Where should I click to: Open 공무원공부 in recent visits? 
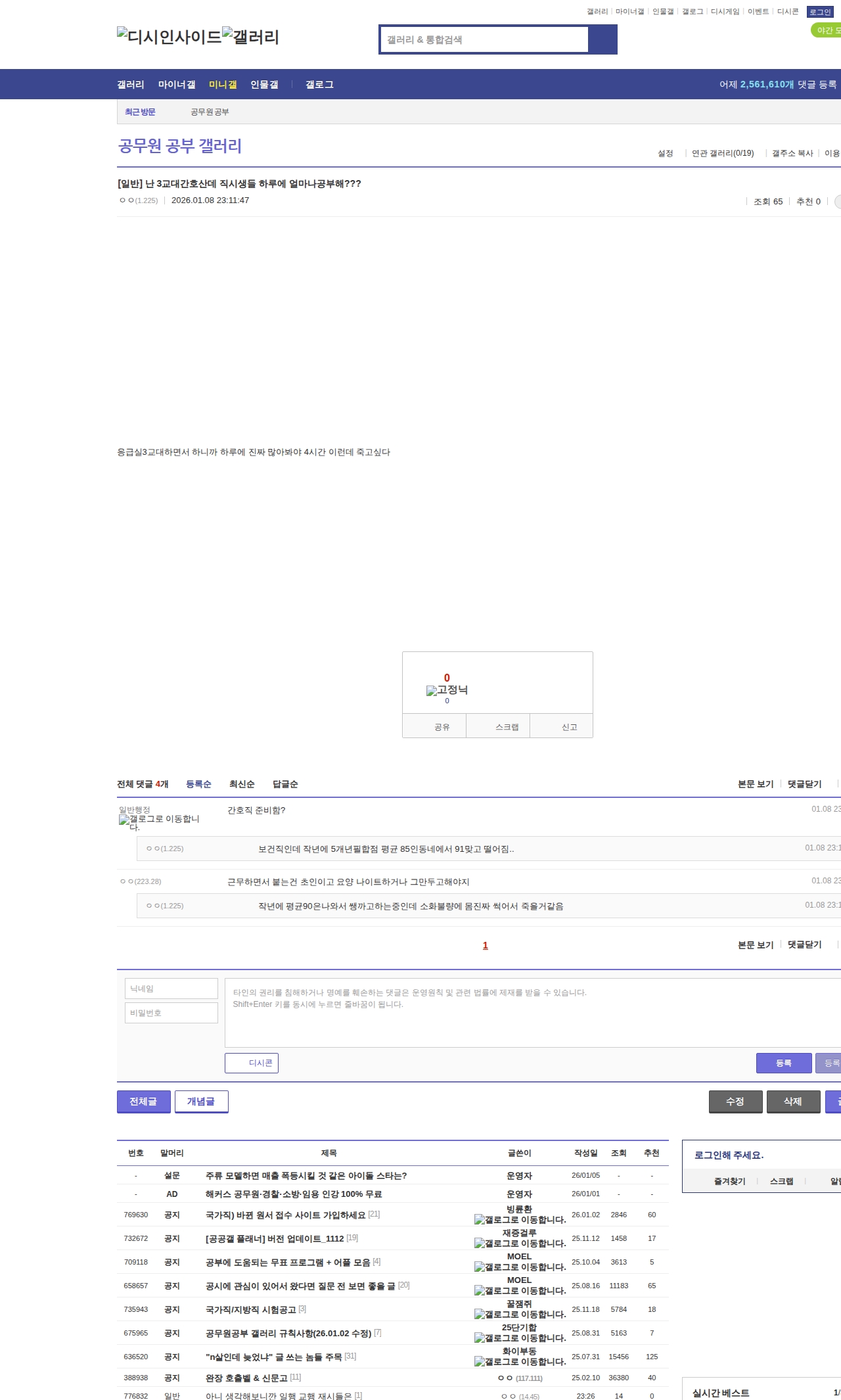pos(210,112)
